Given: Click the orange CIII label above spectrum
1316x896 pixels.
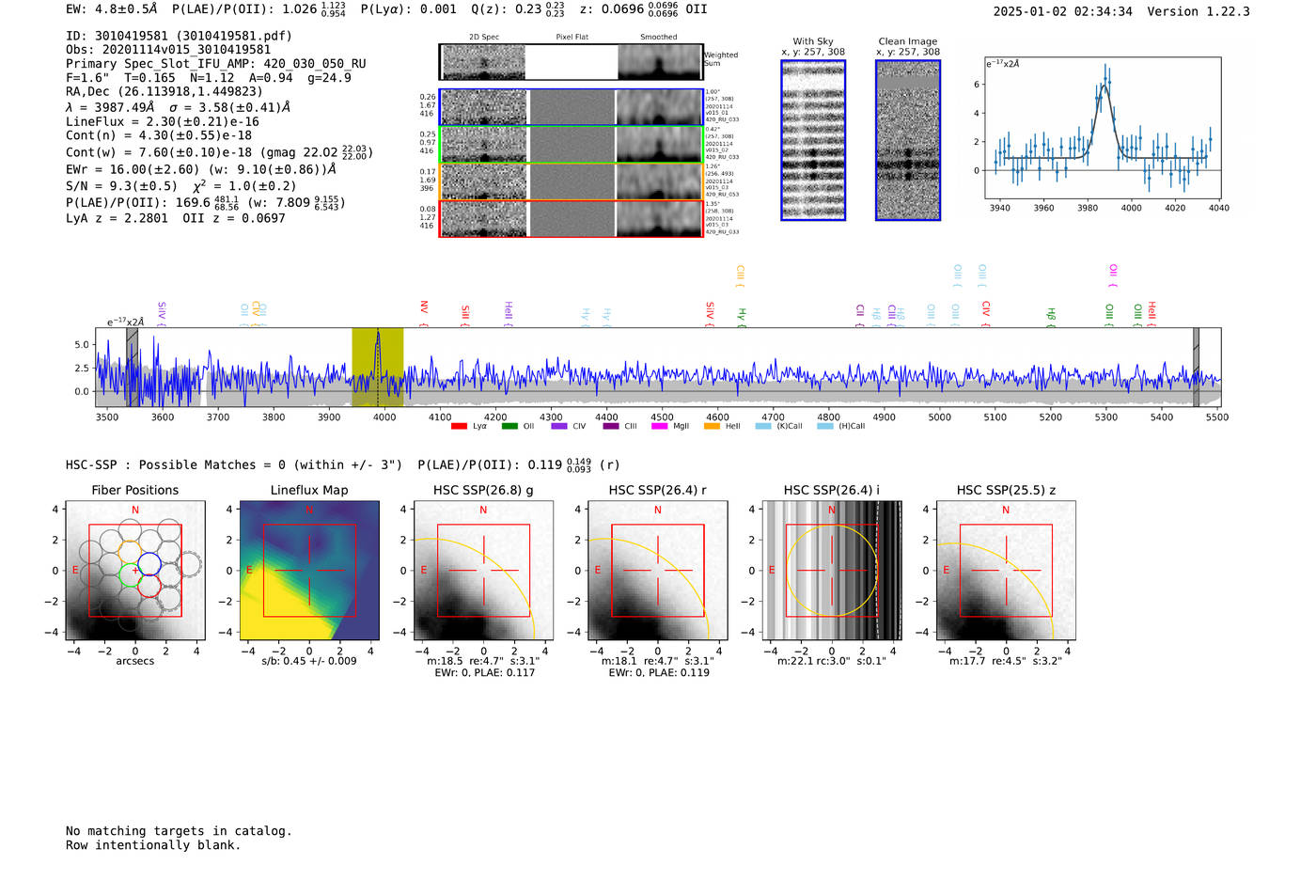Looking at the screenshot, I should click(x=740, y=276).
